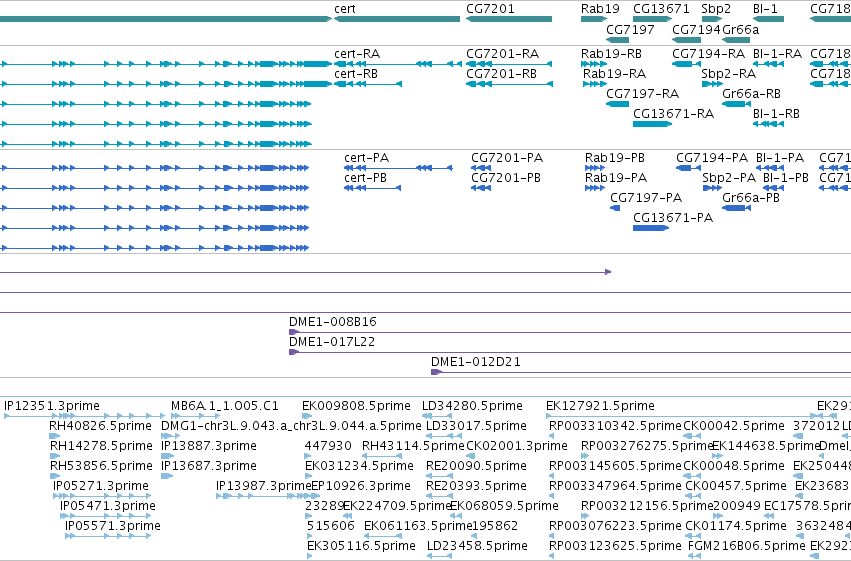The image size is (851, 561).
Task: Click coding sequence CG7201-PA
Action: (x=481, y=168)
